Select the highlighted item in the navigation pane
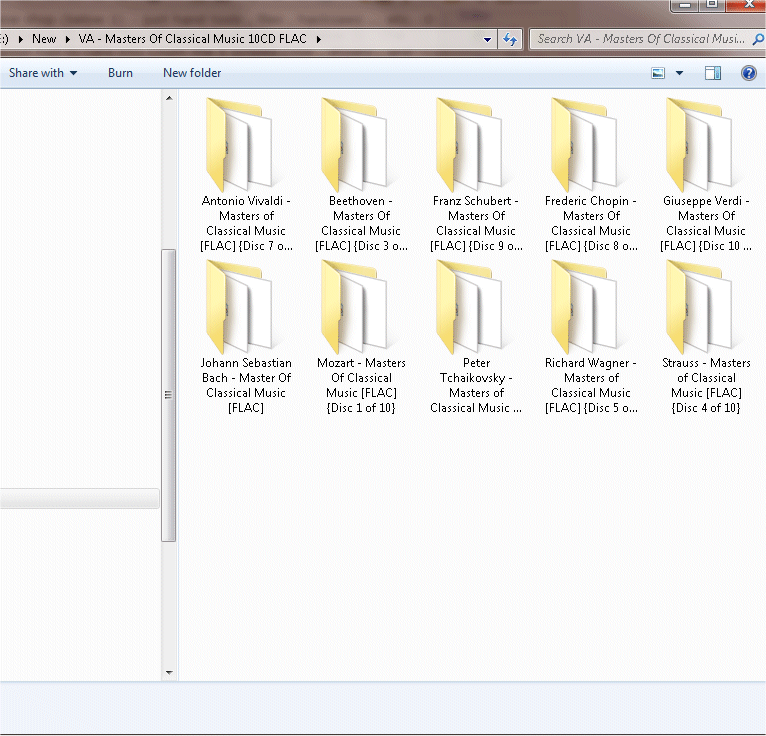766x736 pixels. point(79,499)
